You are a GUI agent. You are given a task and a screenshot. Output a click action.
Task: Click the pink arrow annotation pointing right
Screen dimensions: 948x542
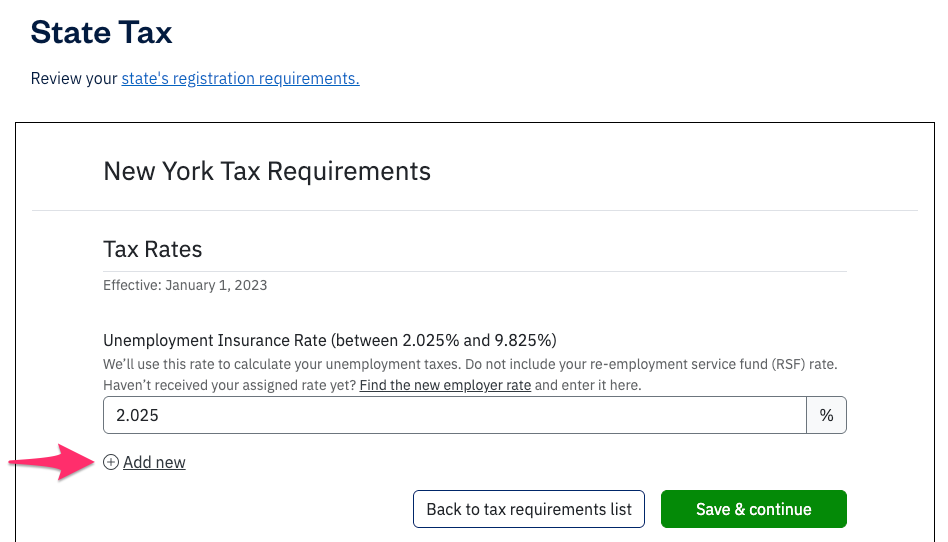(50, 462)
